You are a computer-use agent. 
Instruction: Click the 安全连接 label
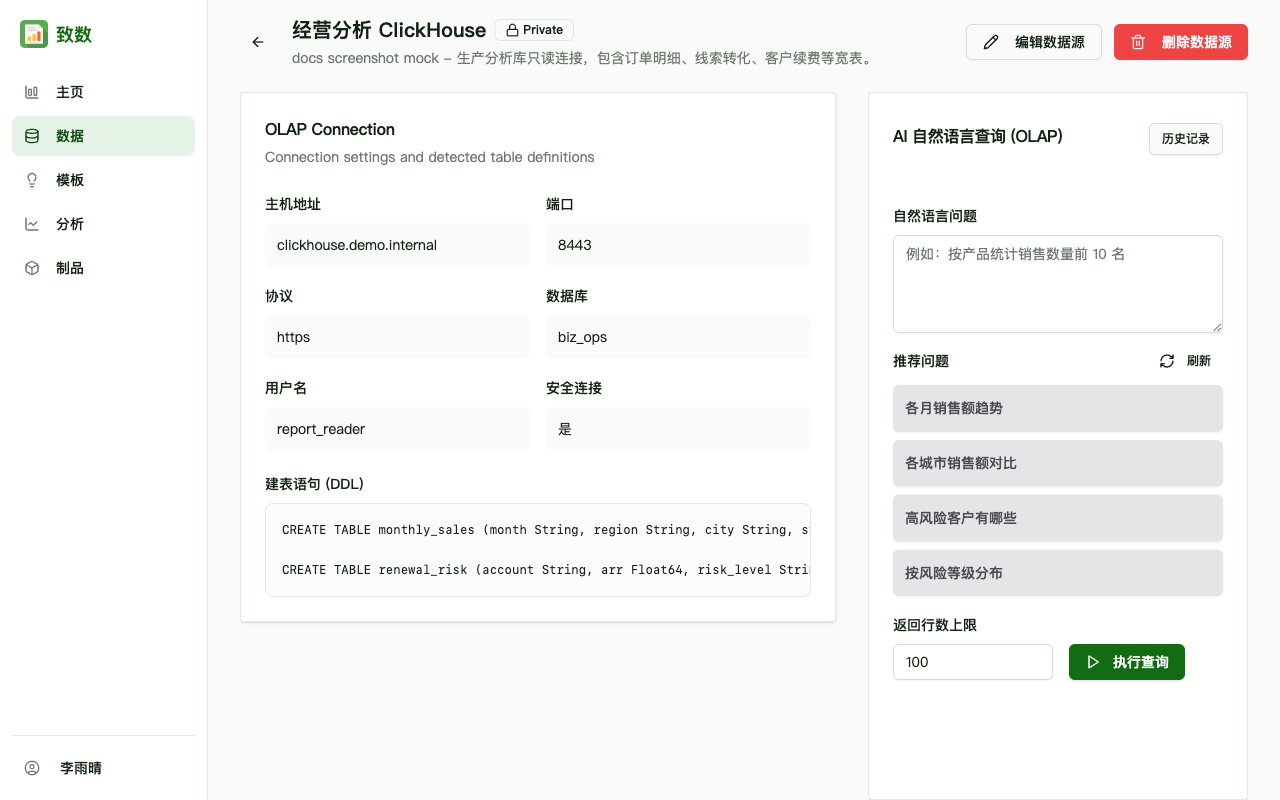(x=574, y=388)
